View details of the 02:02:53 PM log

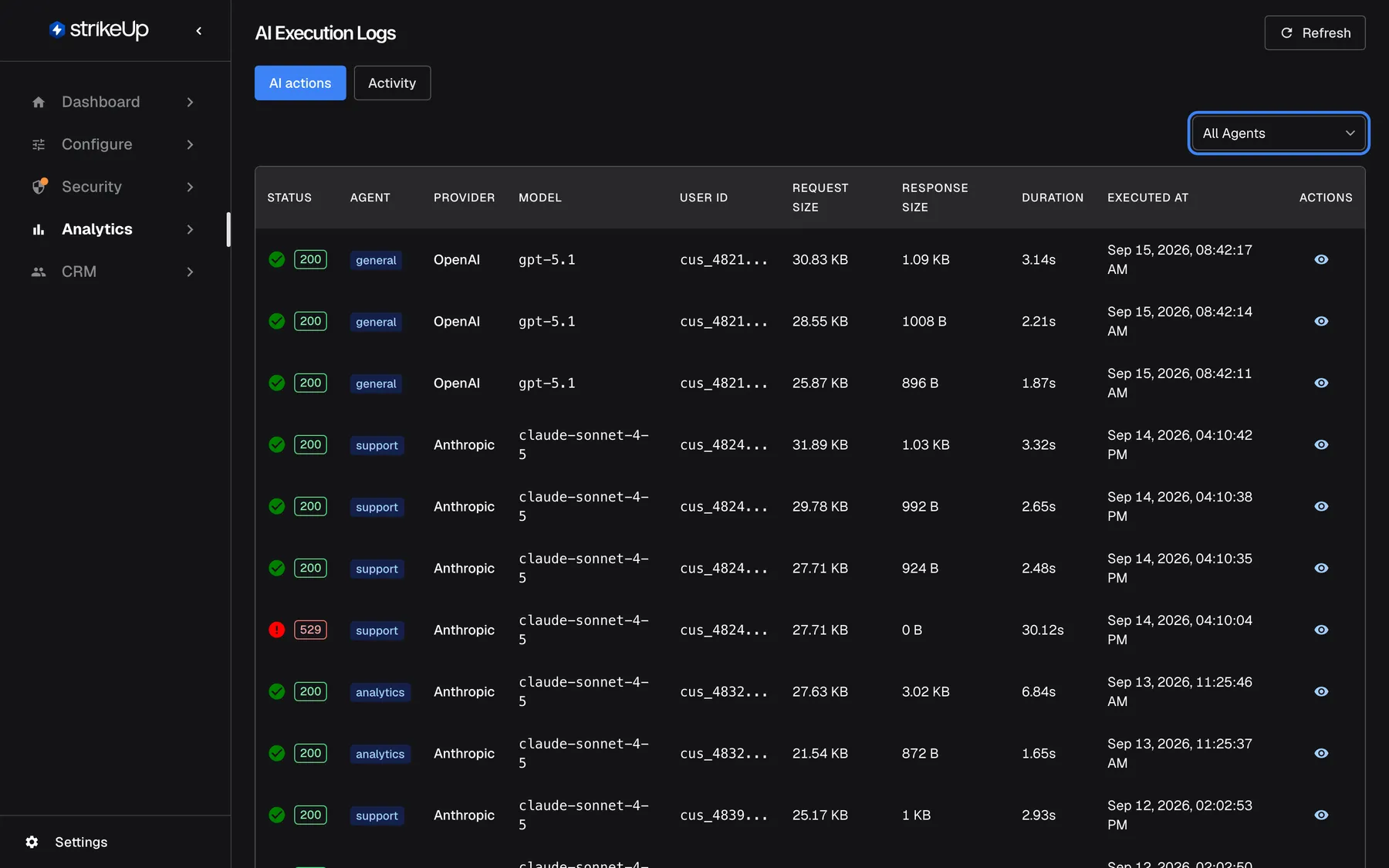[x=1321, y=815]
